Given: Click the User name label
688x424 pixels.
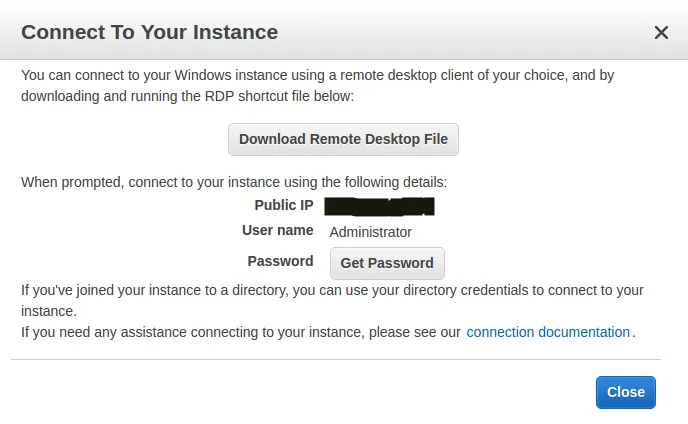Looking at the screenshot, I should (x=277, y=231).
